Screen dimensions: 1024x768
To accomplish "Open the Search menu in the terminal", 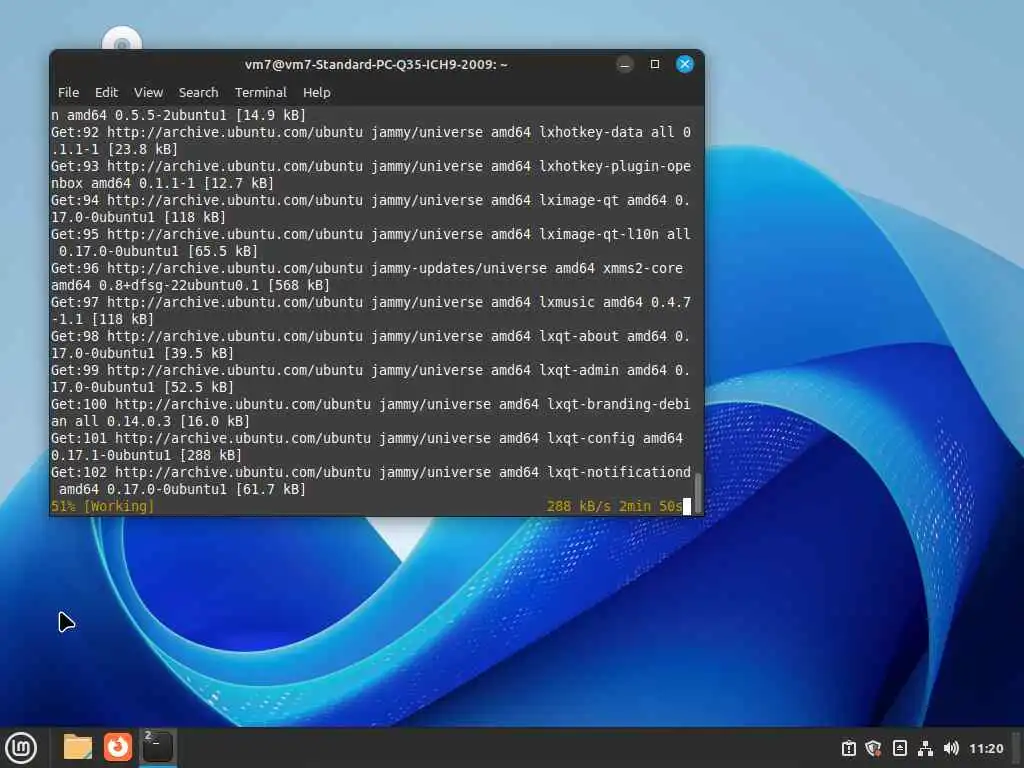I will 199,93.
